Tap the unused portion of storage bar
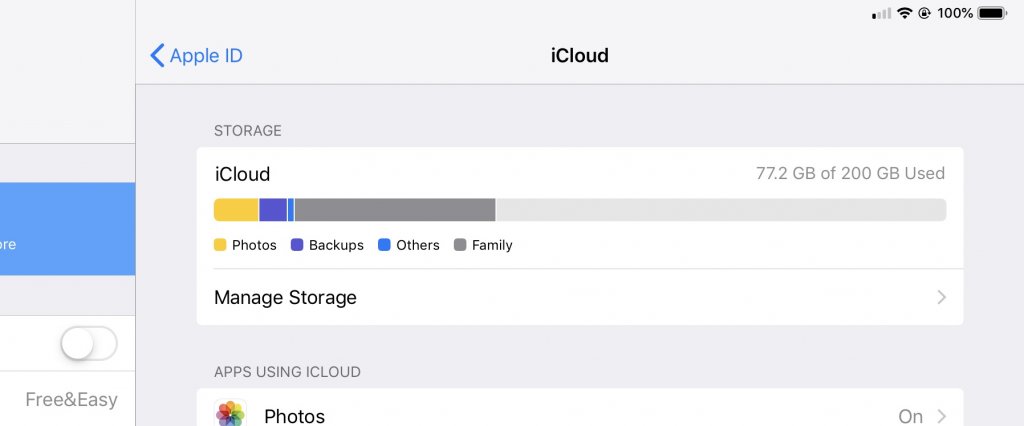 pos(721,210)
